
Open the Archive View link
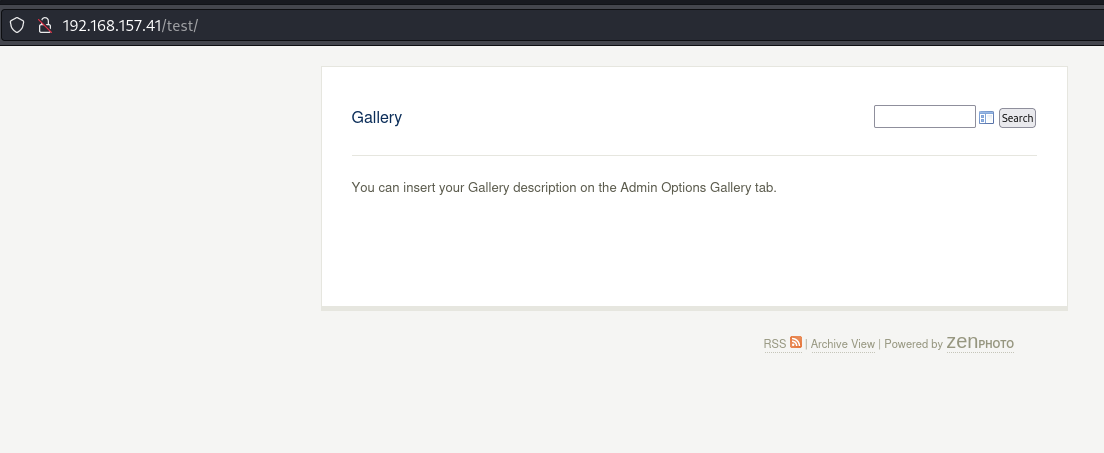[x=843, y=344]
